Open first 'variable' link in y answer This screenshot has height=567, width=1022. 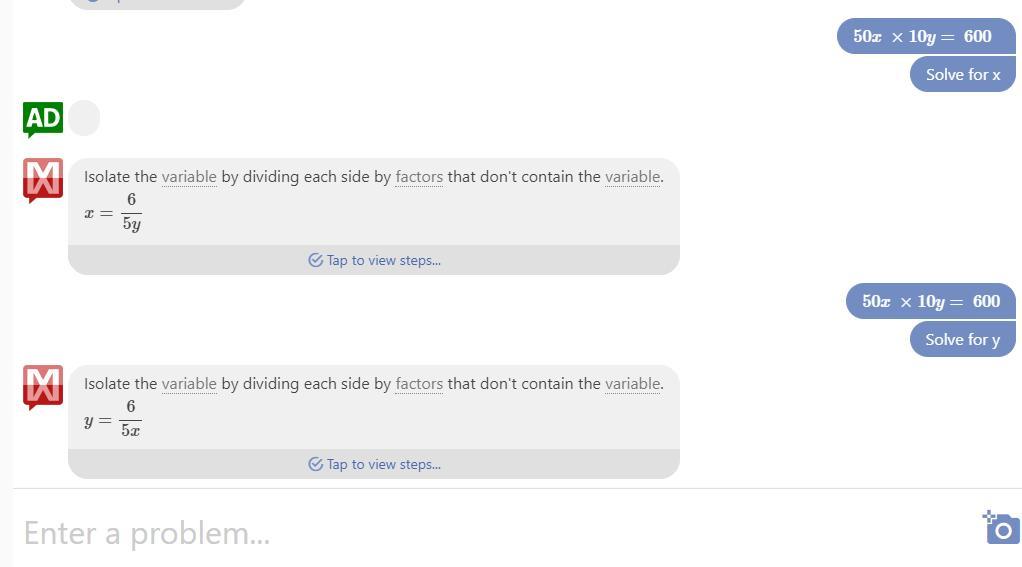pos(189,384)
